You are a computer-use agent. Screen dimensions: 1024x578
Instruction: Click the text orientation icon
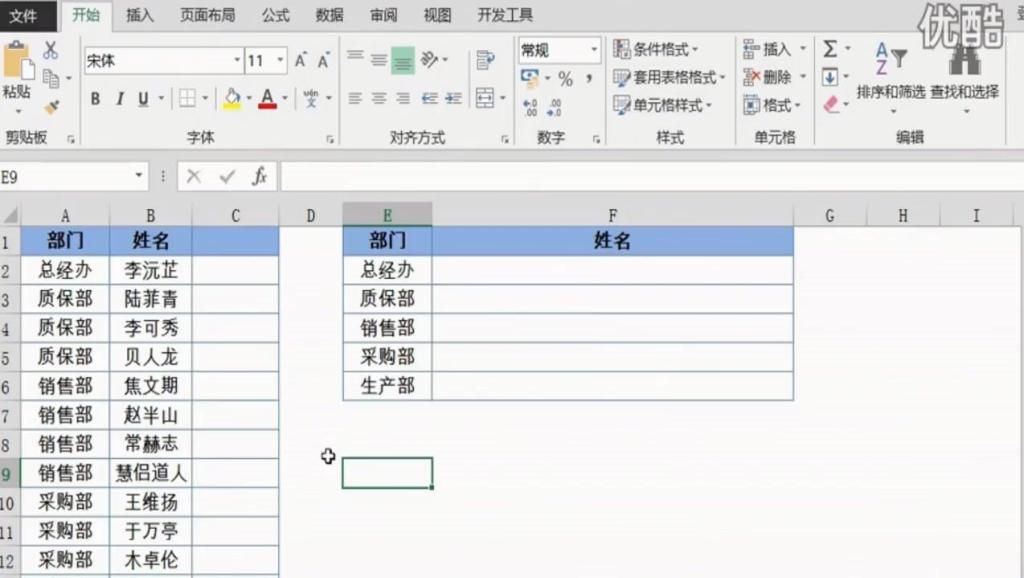click(429, 59)
